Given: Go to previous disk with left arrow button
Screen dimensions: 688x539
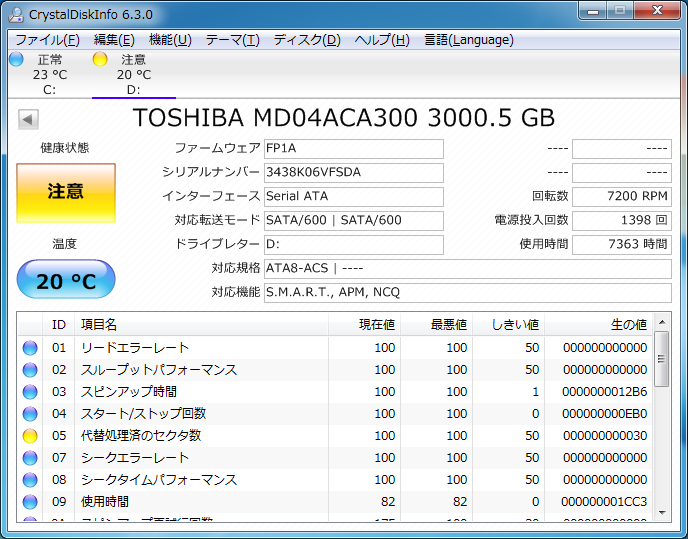Looking at the screenshot, I should [29, 119].
